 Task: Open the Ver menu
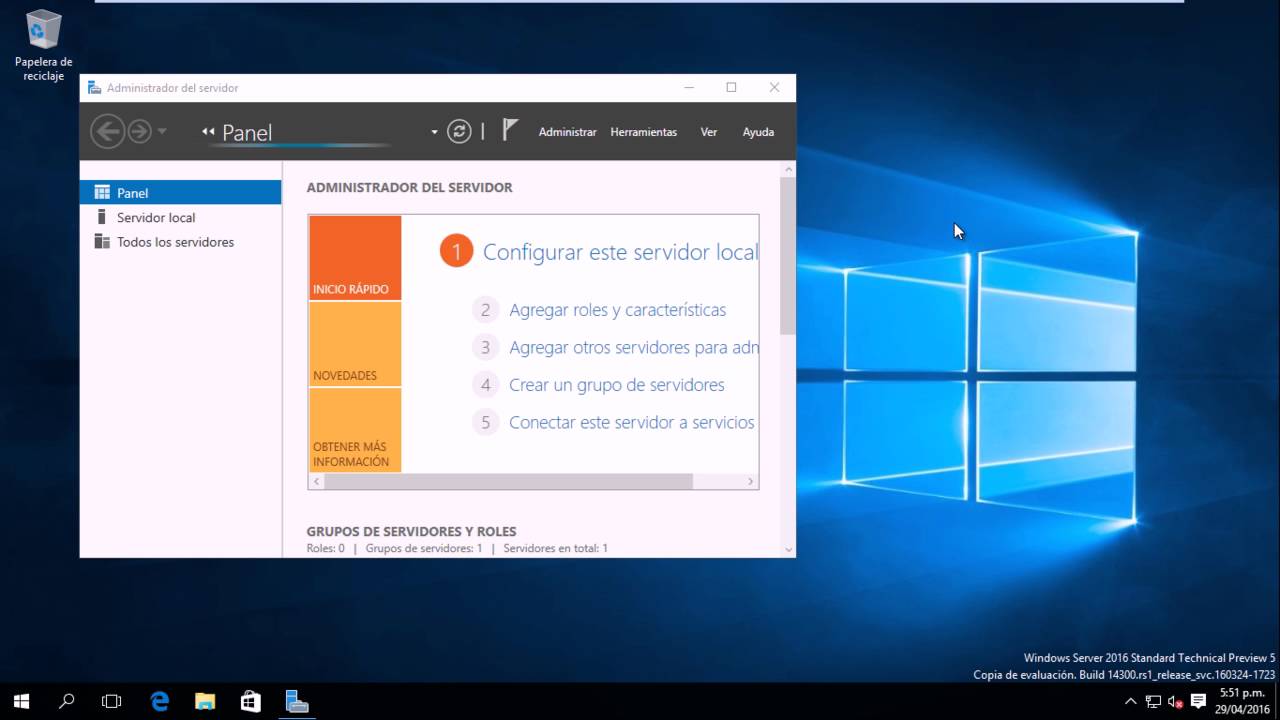[x=708, y=132]
